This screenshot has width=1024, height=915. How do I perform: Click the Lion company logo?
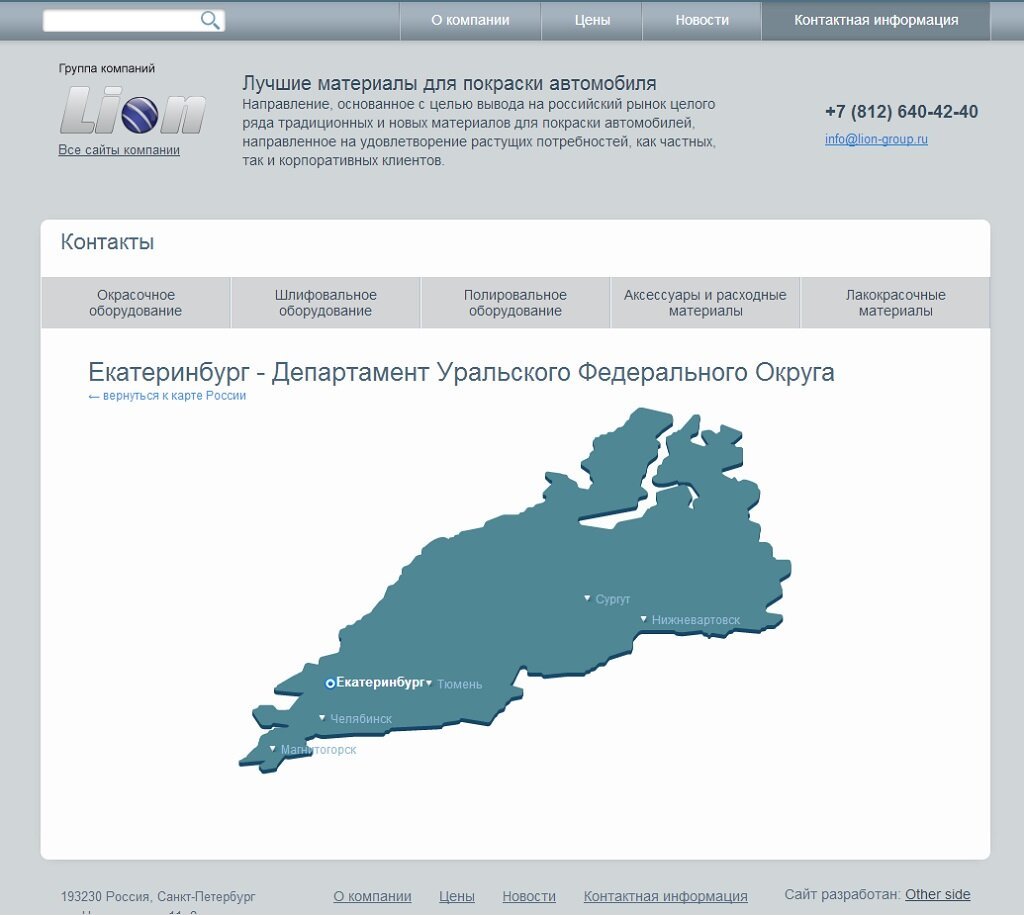132,110
